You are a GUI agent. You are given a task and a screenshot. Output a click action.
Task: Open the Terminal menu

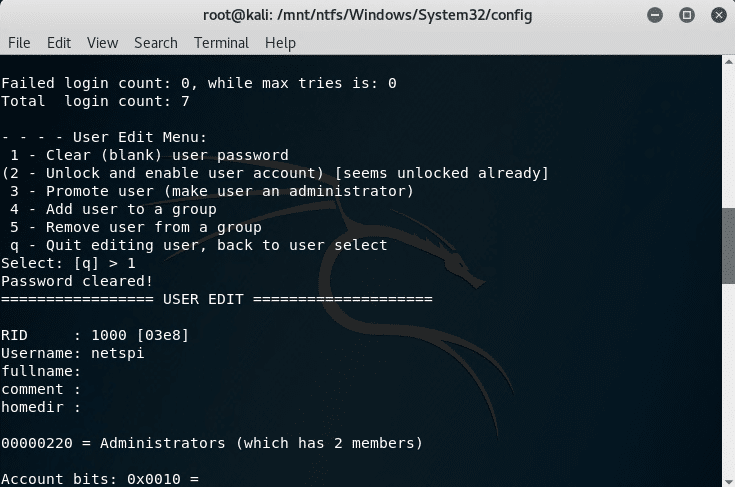[221, 43]
